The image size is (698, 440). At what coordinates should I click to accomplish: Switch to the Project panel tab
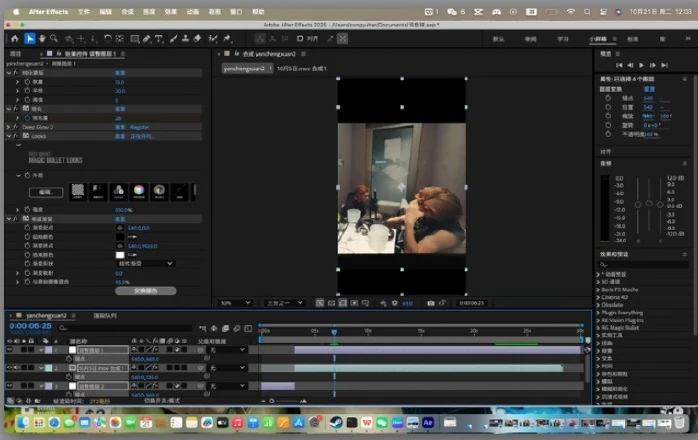[16, 53]
